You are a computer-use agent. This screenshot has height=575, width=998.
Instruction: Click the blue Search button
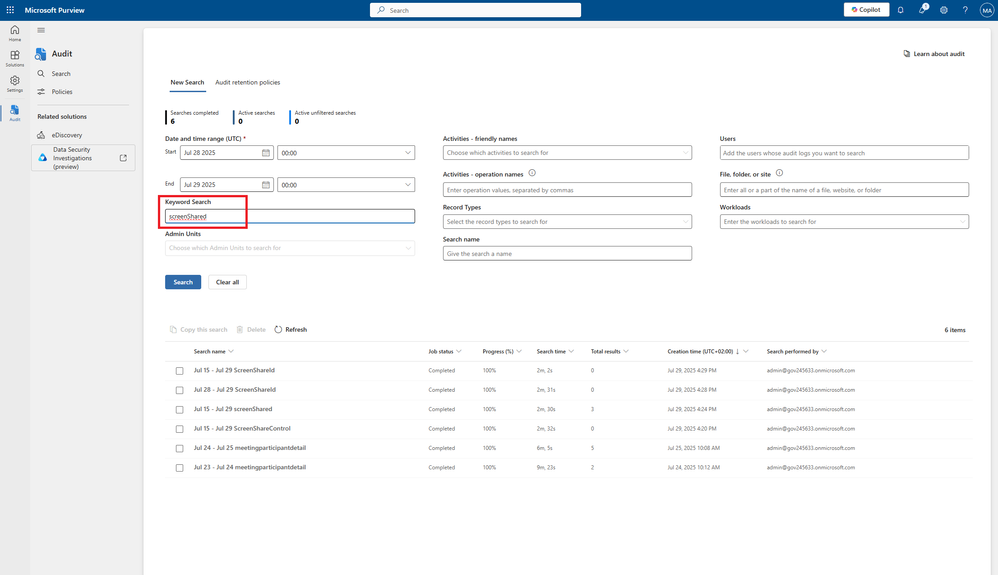183,282
